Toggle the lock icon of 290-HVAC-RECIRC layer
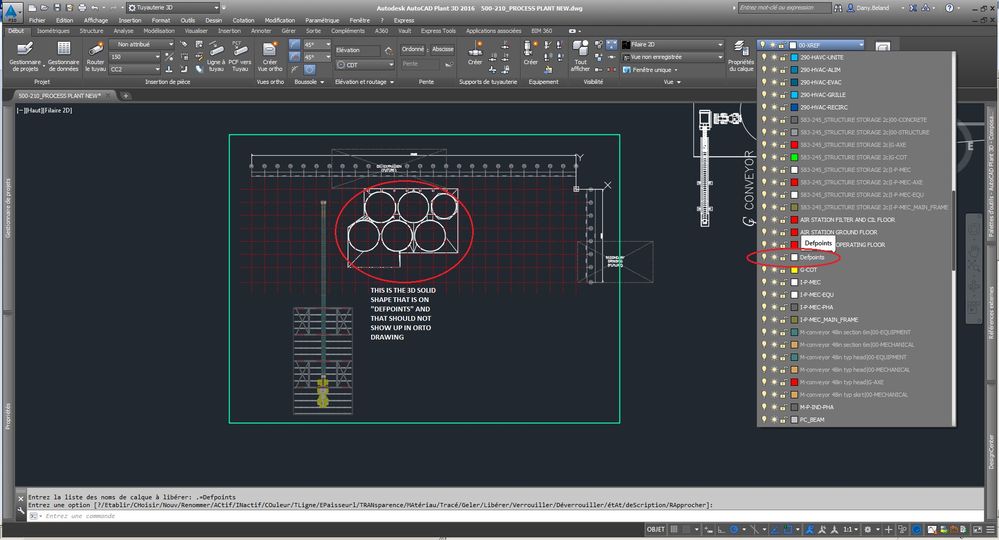Screen dimensions: 999x540 tap(782, 107)
